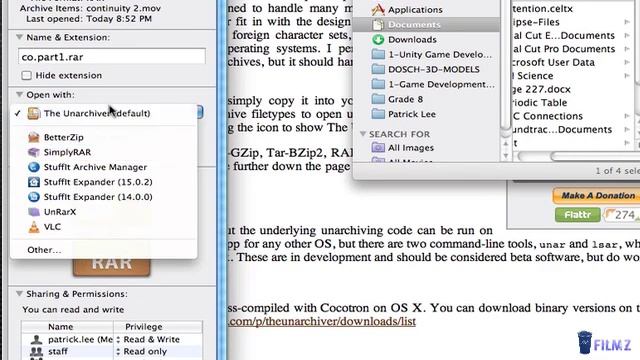Choose SimplyRAR from the Open with list
Image resolution: width=640 pixels, height=360 pixels.
(x=104, y=152)
